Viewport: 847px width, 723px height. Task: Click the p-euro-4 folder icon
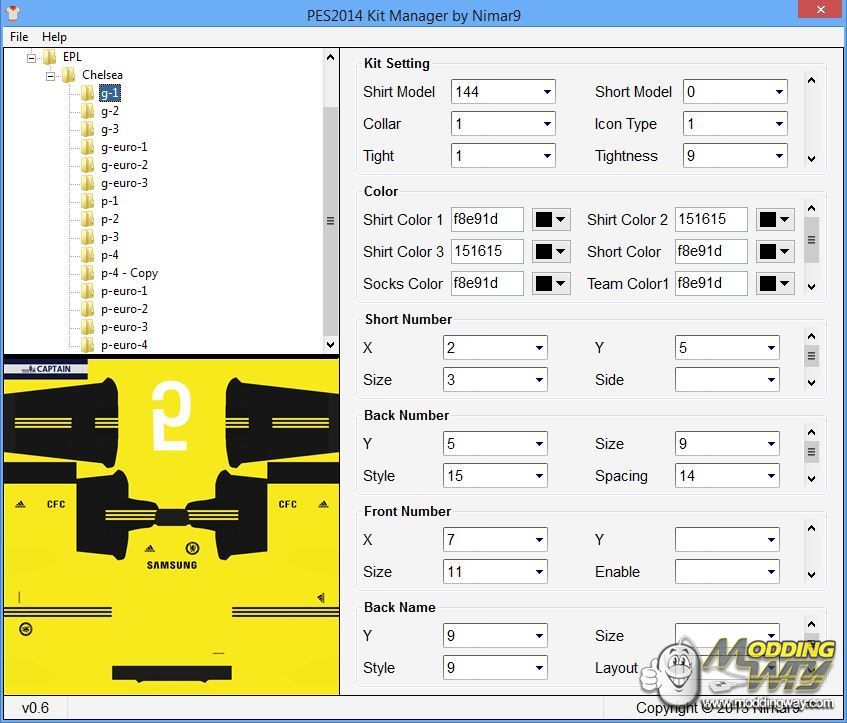click(88, 345)
